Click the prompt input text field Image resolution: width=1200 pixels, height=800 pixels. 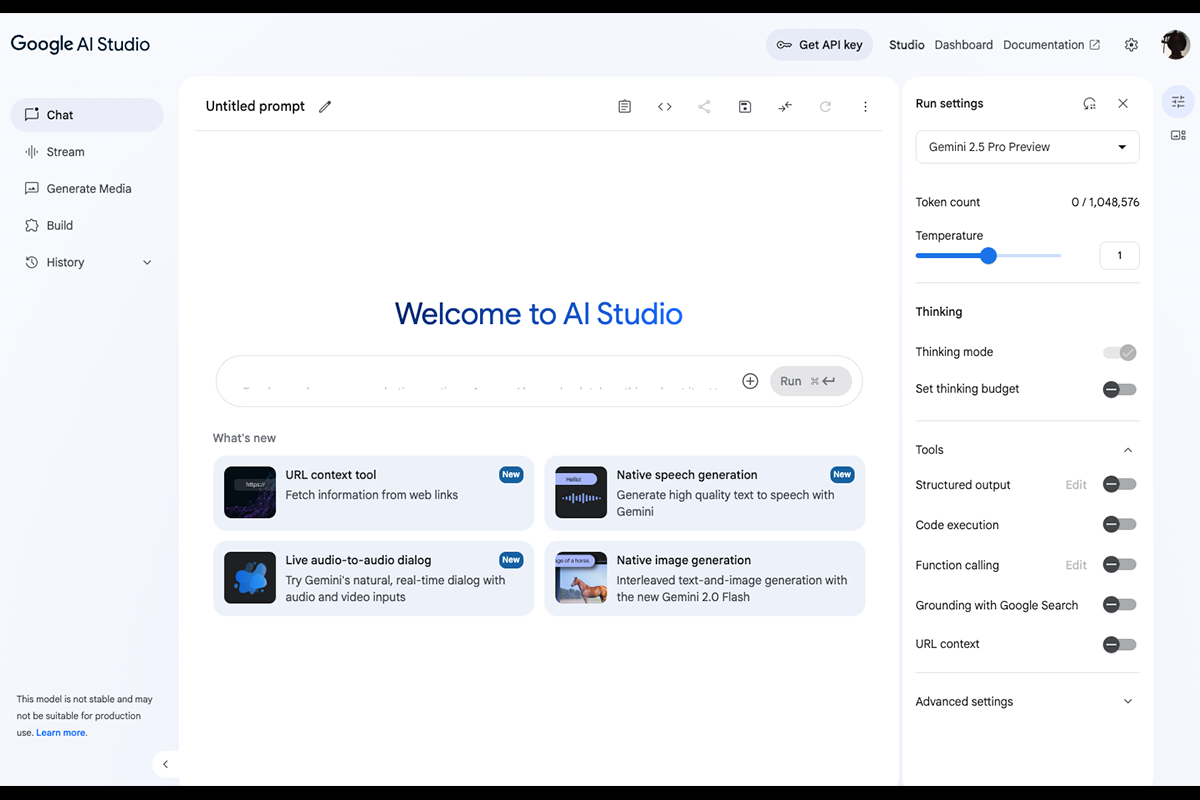(x=480, y=381)
